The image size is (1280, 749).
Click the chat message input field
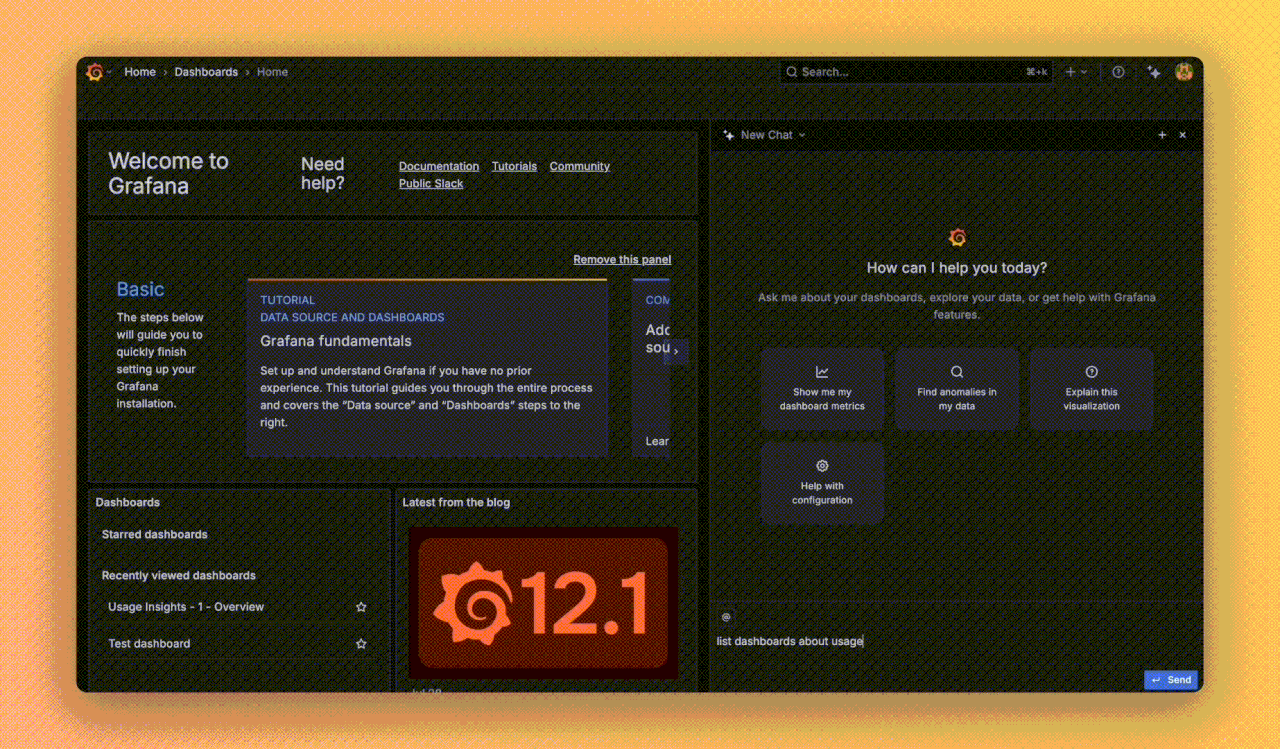pyautogui.click(x=955, y=641)
